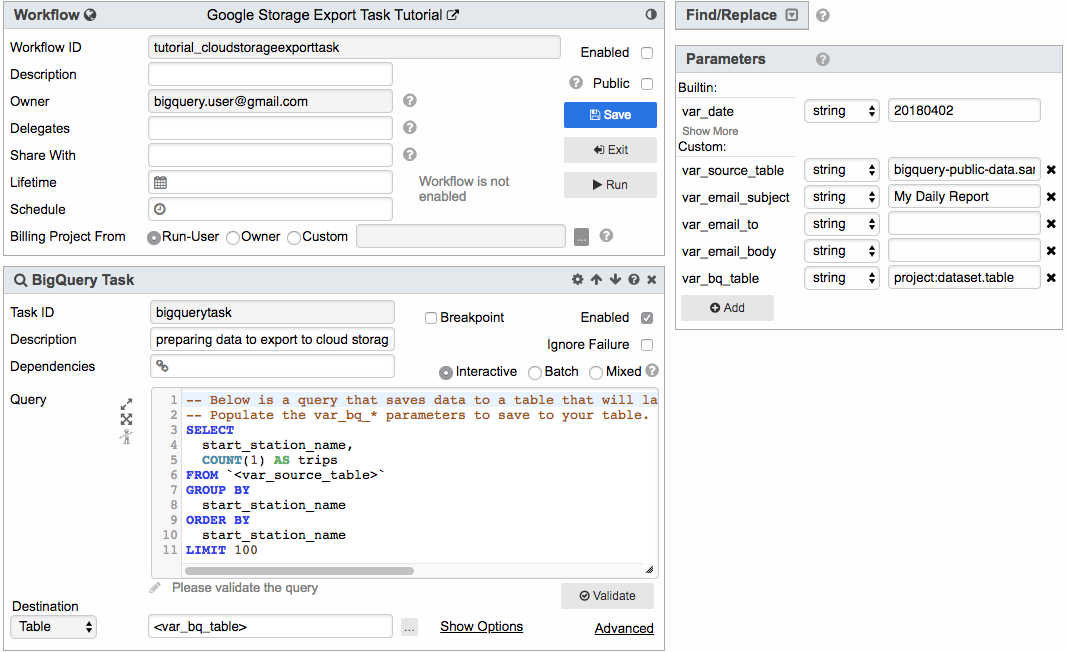Click help icon next to Owner field
The height and width of the screenshot is (652, 1067).
pyautogui.click(x=410, y=101)
